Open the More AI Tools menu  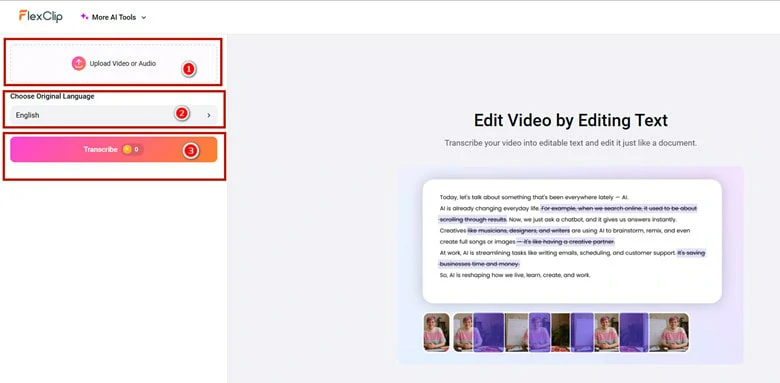tap(113, 17)
